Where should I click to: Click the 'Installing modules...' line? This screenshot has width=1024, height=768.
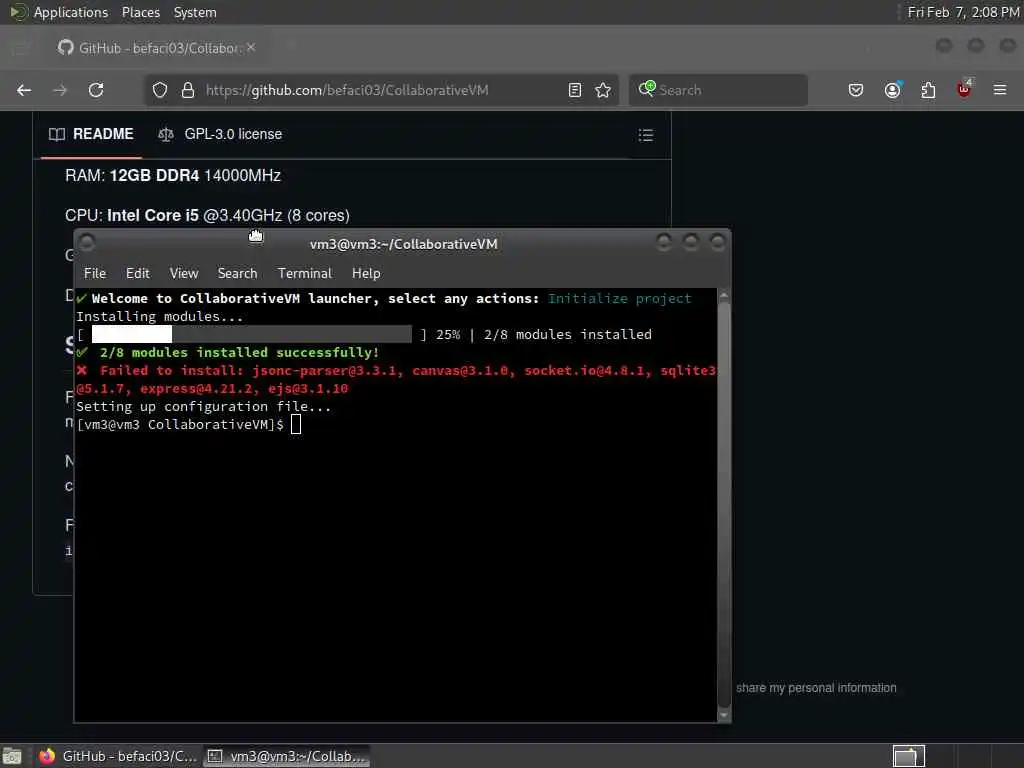point(159,316)
